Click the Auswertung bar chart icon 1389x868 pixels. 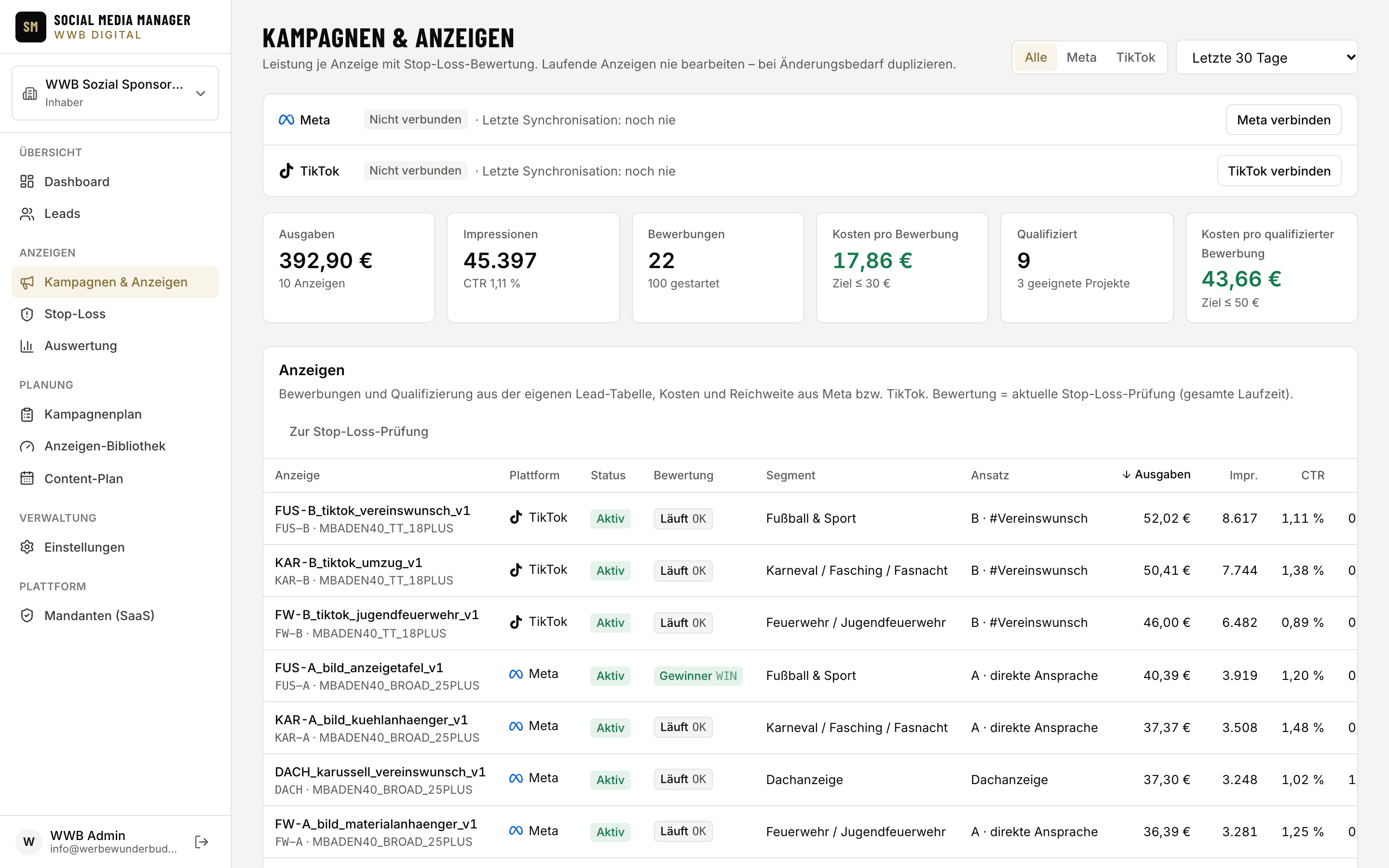(x=27, y=346)
